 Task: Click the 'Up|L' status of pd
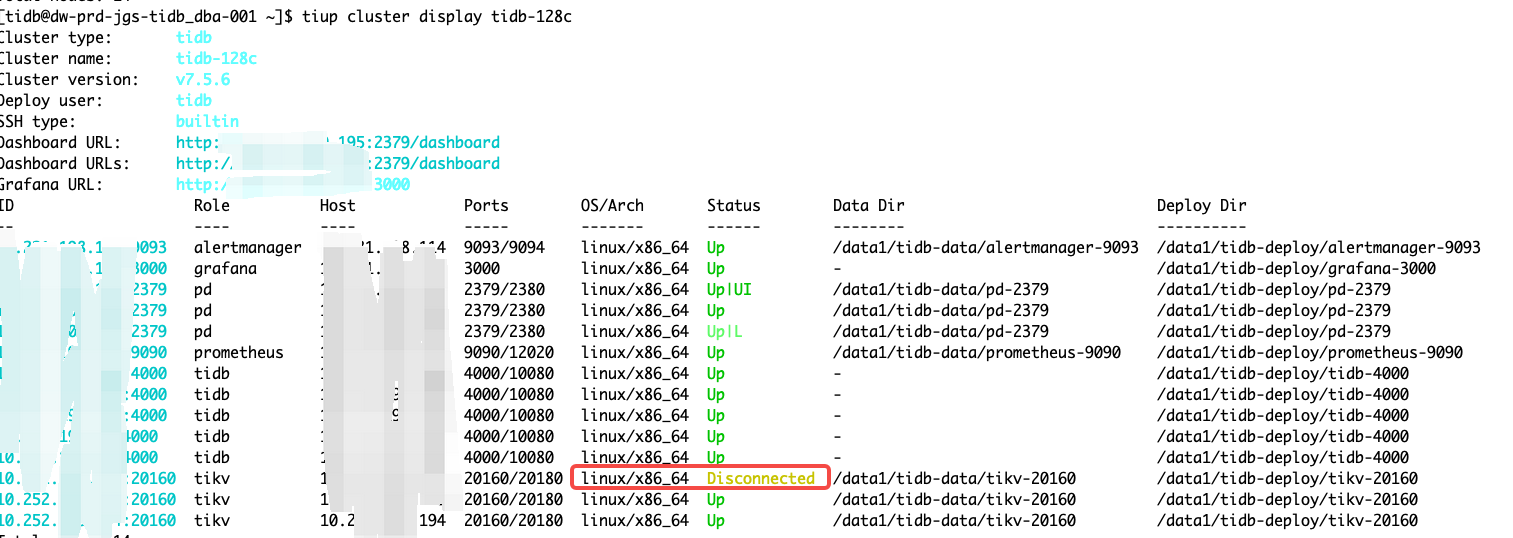[725, 331]
